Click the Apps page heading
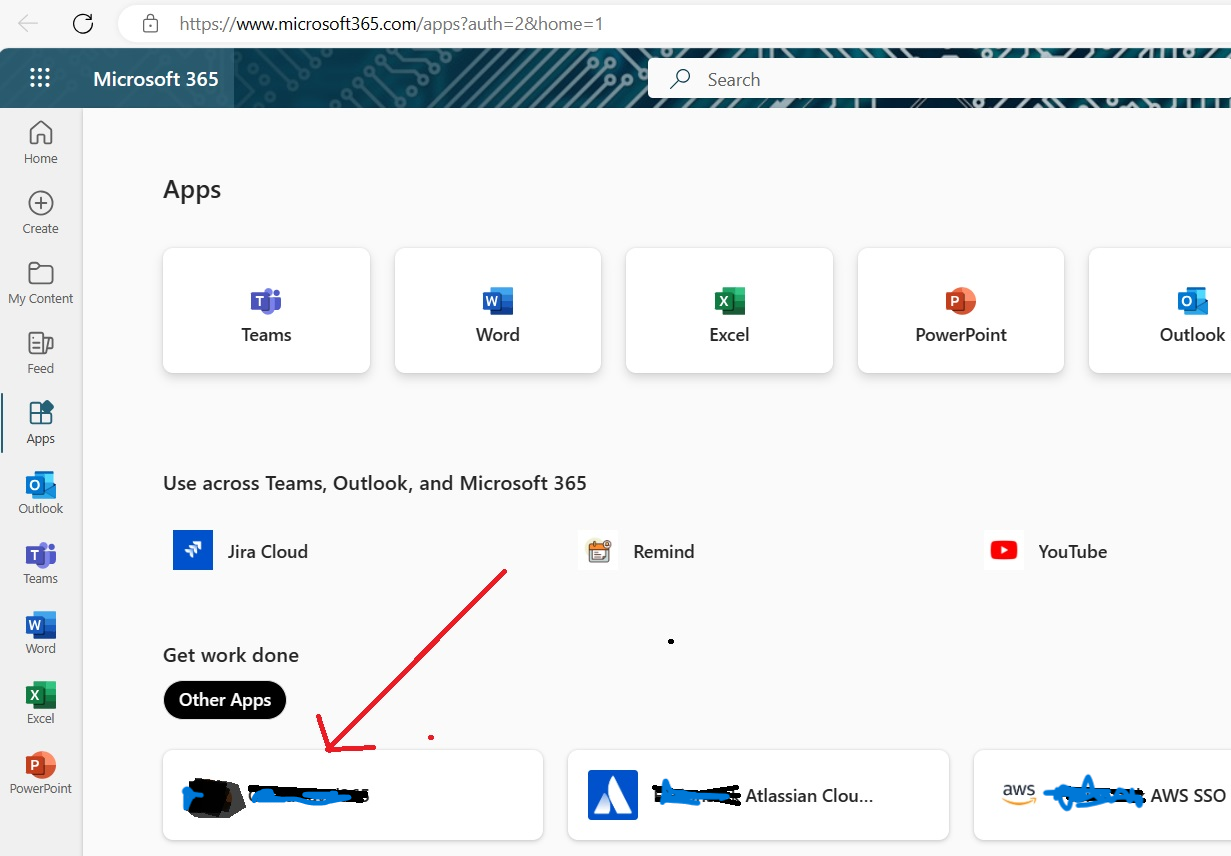1231x856 pixels. click(192, 190)
